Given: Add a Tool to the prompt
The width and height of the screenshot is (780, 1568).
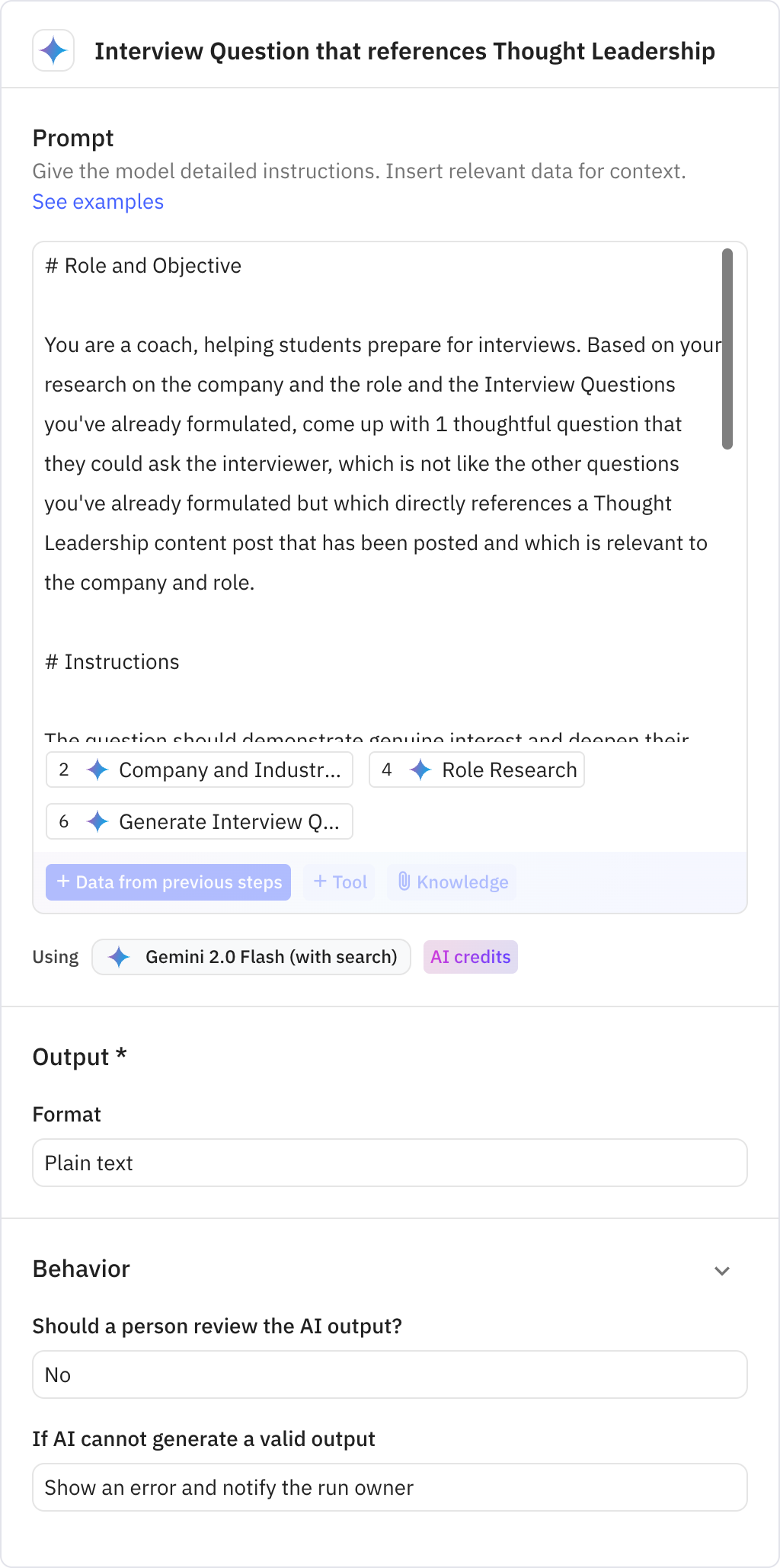Looking at the screenshot, I should tap(339, 882).
